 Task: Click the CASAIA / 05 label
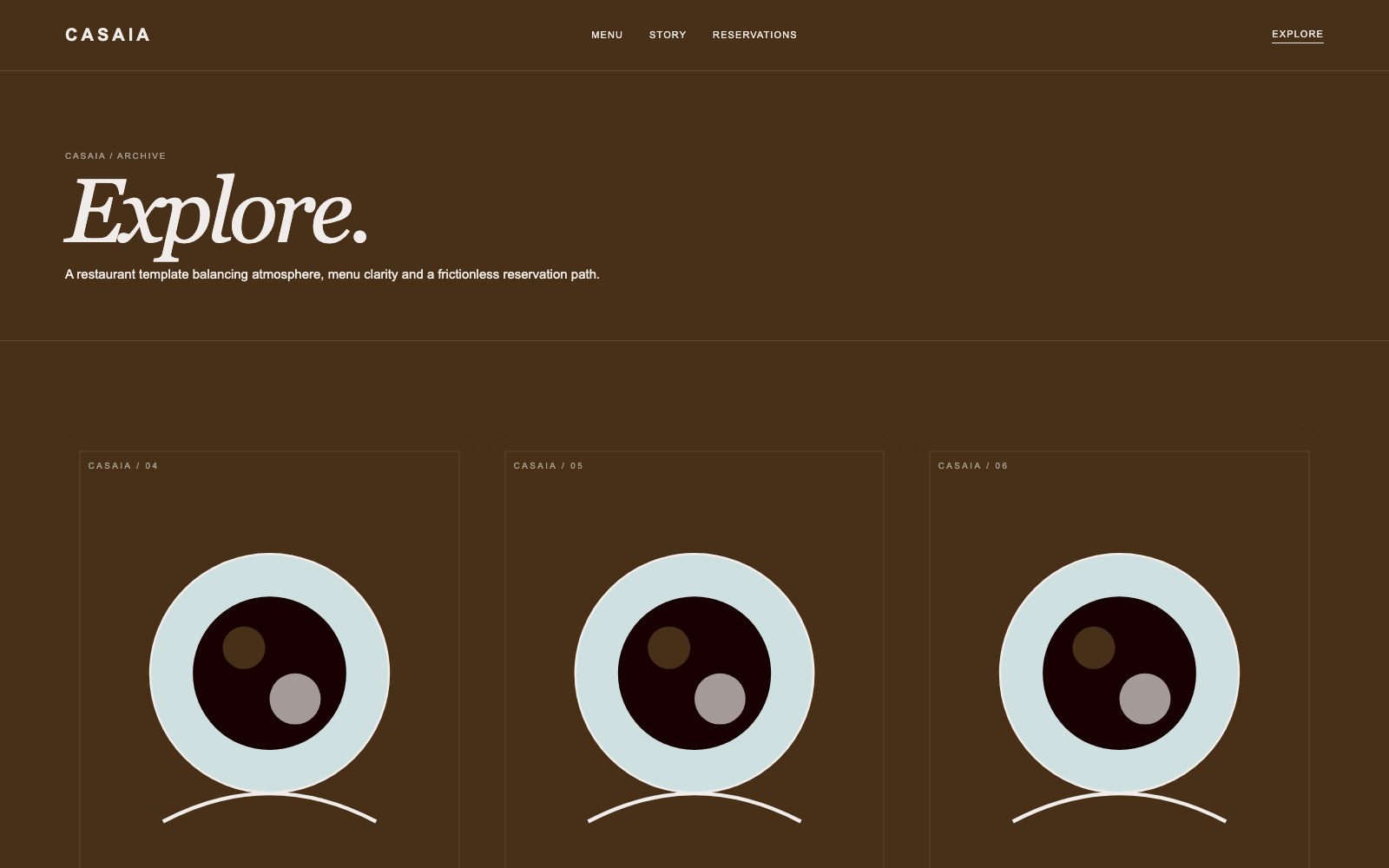tap(549, 466)
